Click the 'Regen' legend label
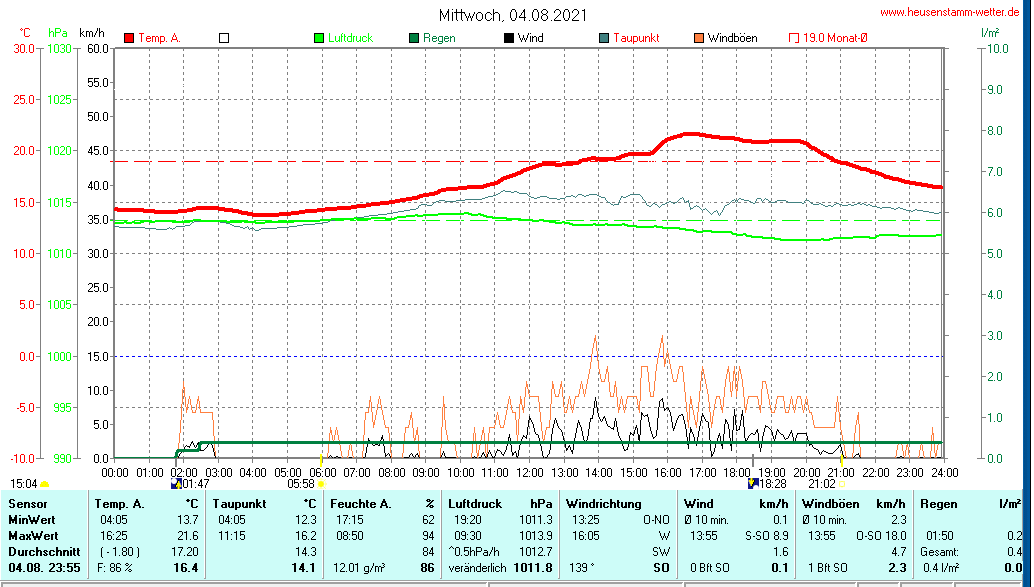The width and height of the screenshot is (1034, 587). click(439, 38)
